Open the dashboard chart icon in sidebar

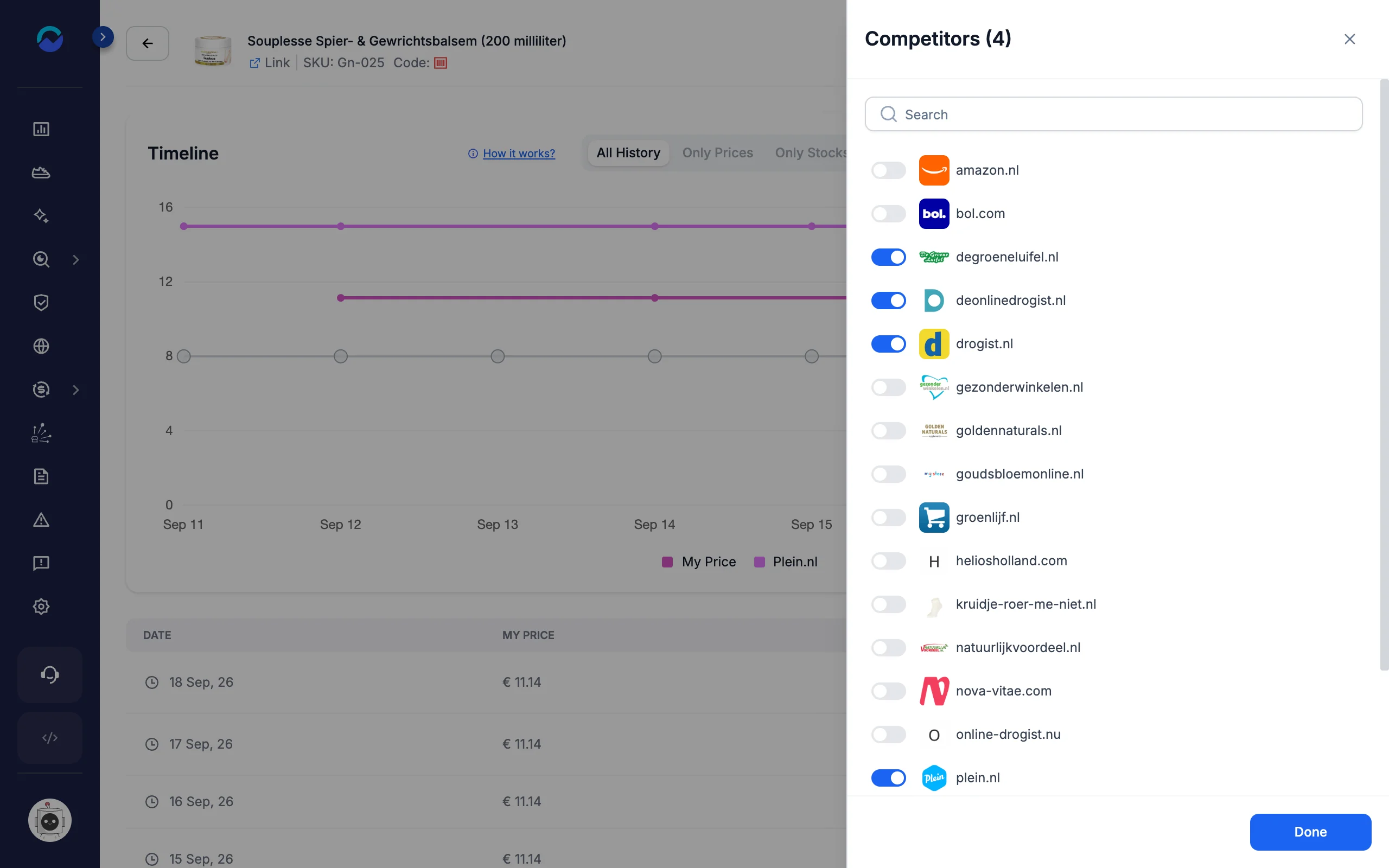[x=41, y=129]
